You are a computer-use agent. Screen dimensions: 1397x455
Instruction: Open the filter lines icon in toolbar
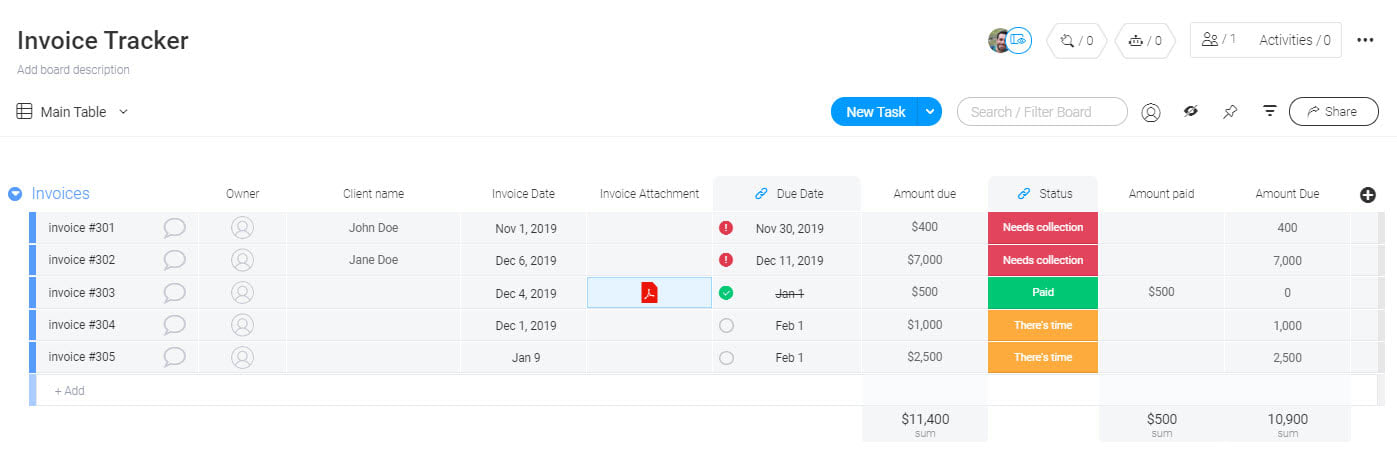(1270, 112)
